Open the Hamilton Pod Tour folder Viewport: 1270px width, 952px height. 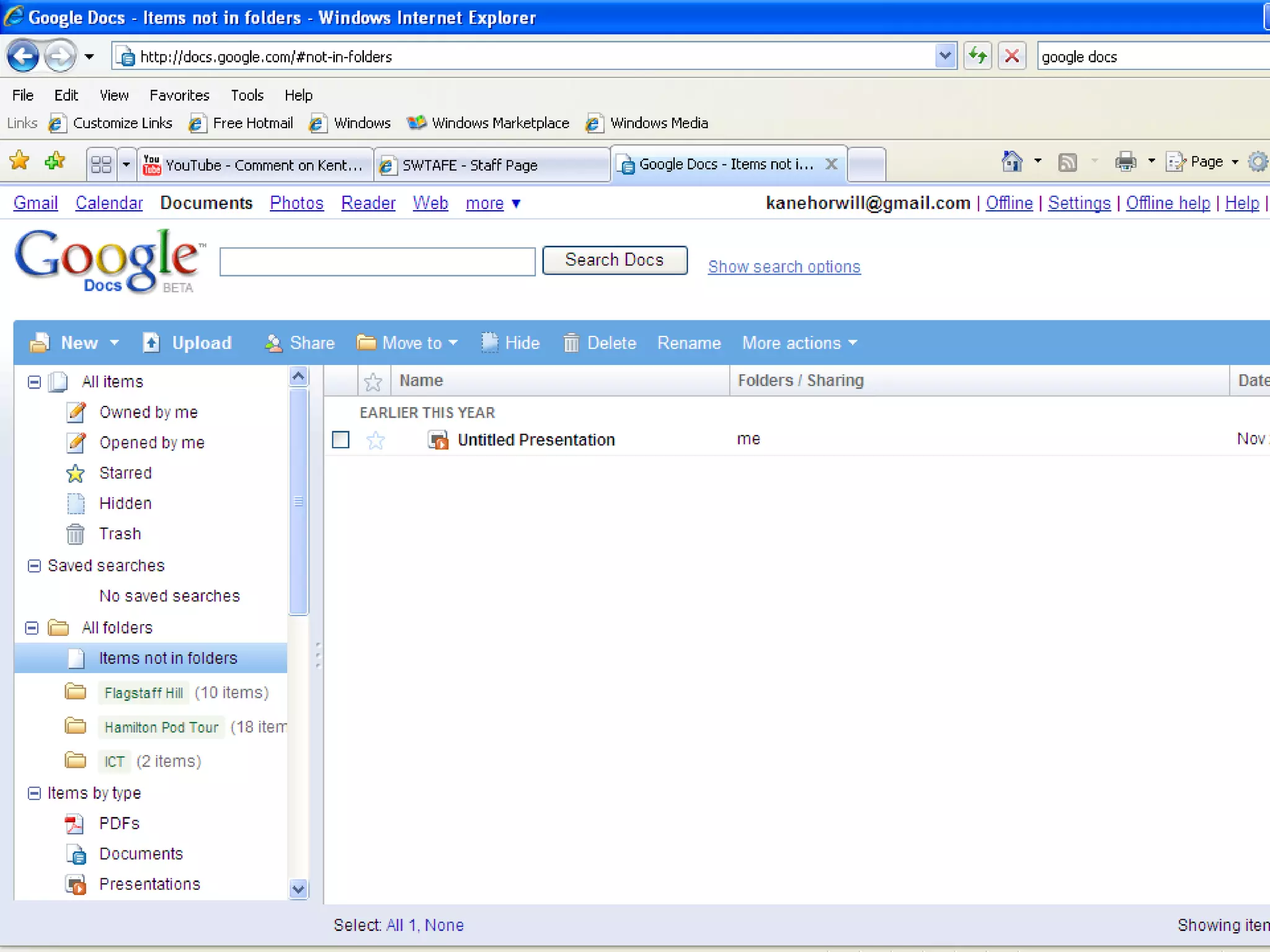coord(161,727)
